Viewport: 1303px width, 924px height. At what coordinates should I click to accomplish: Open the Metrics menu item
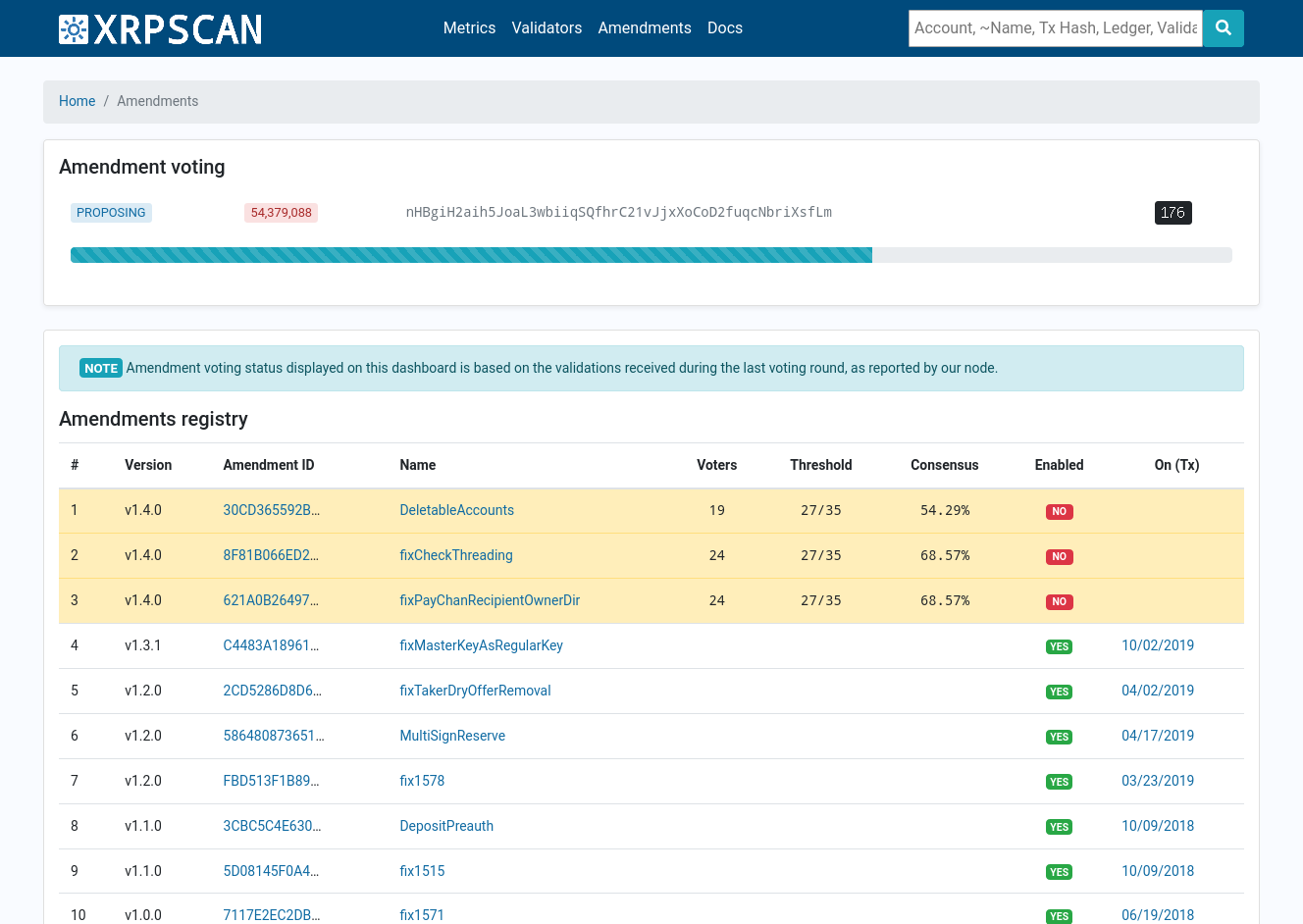tap(469, 27)
